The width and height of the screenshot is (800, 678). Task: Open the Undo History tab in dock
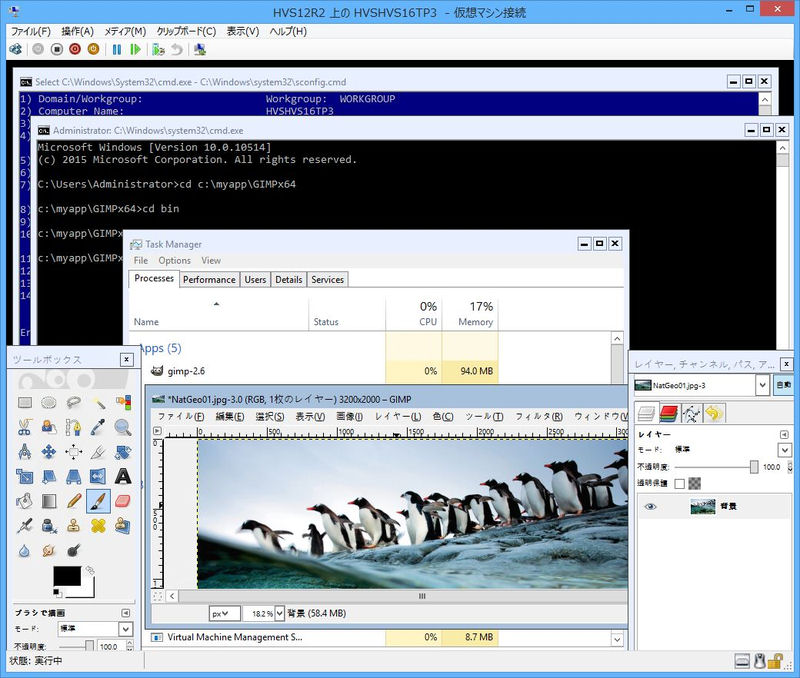[x=714, y=413]
